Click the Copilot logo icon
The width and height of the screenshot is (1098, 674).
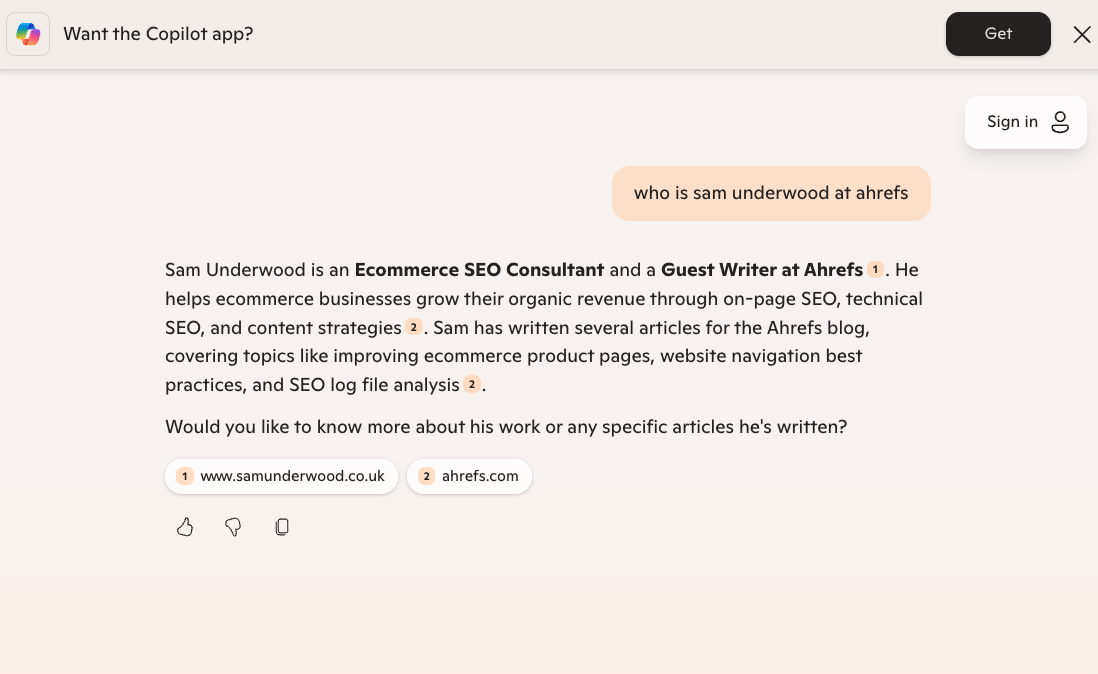click(27, 33)
